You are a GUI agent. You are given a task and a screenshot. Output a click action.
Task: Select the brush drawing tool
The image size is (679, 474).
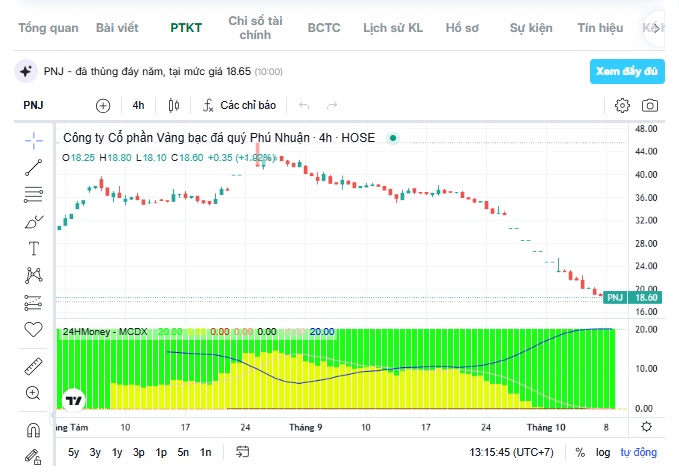pyautogui.click(x=33, y=222)
